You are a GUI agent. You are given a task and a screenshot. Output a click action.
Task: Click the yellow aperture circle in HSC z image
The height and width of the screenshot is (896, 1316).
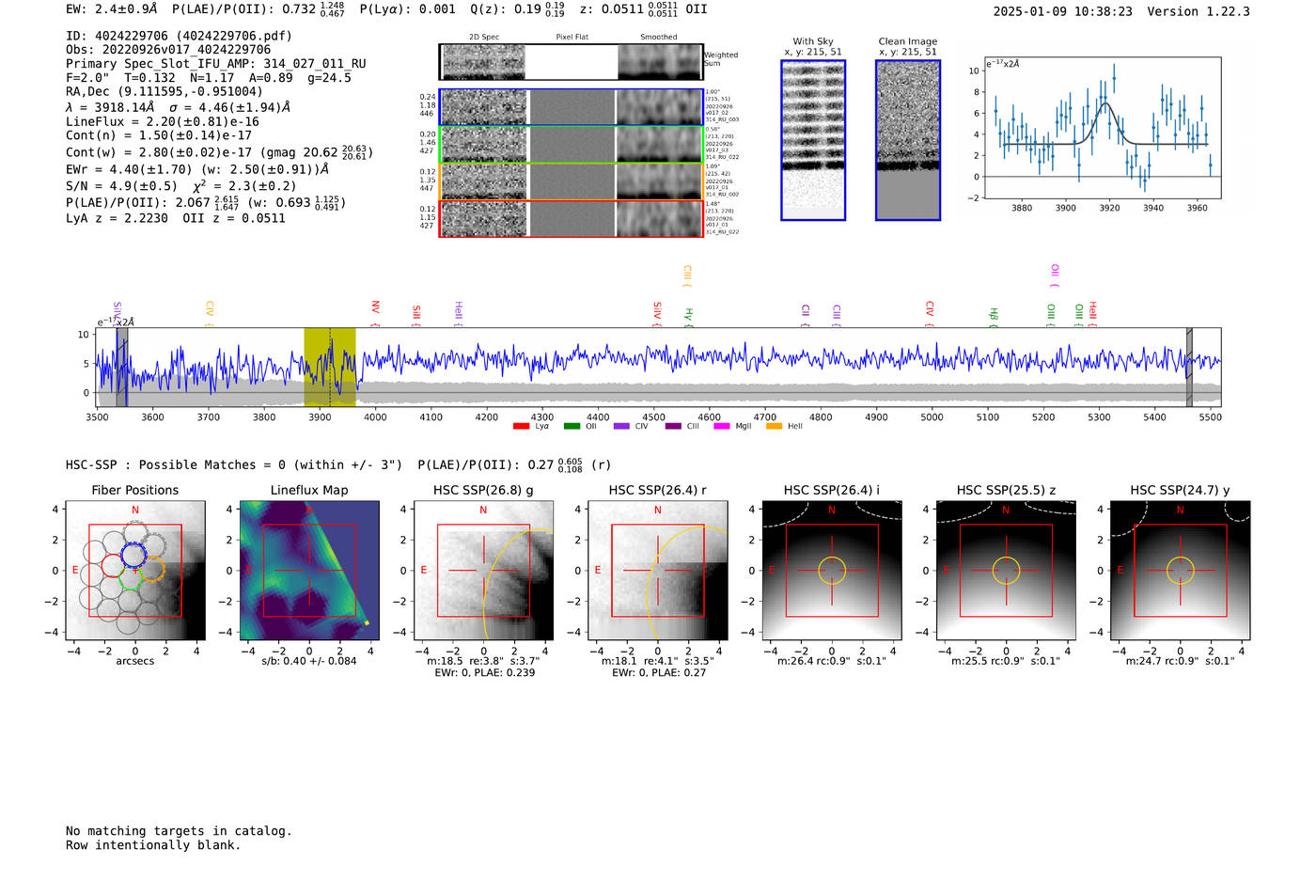(1006, 571)
